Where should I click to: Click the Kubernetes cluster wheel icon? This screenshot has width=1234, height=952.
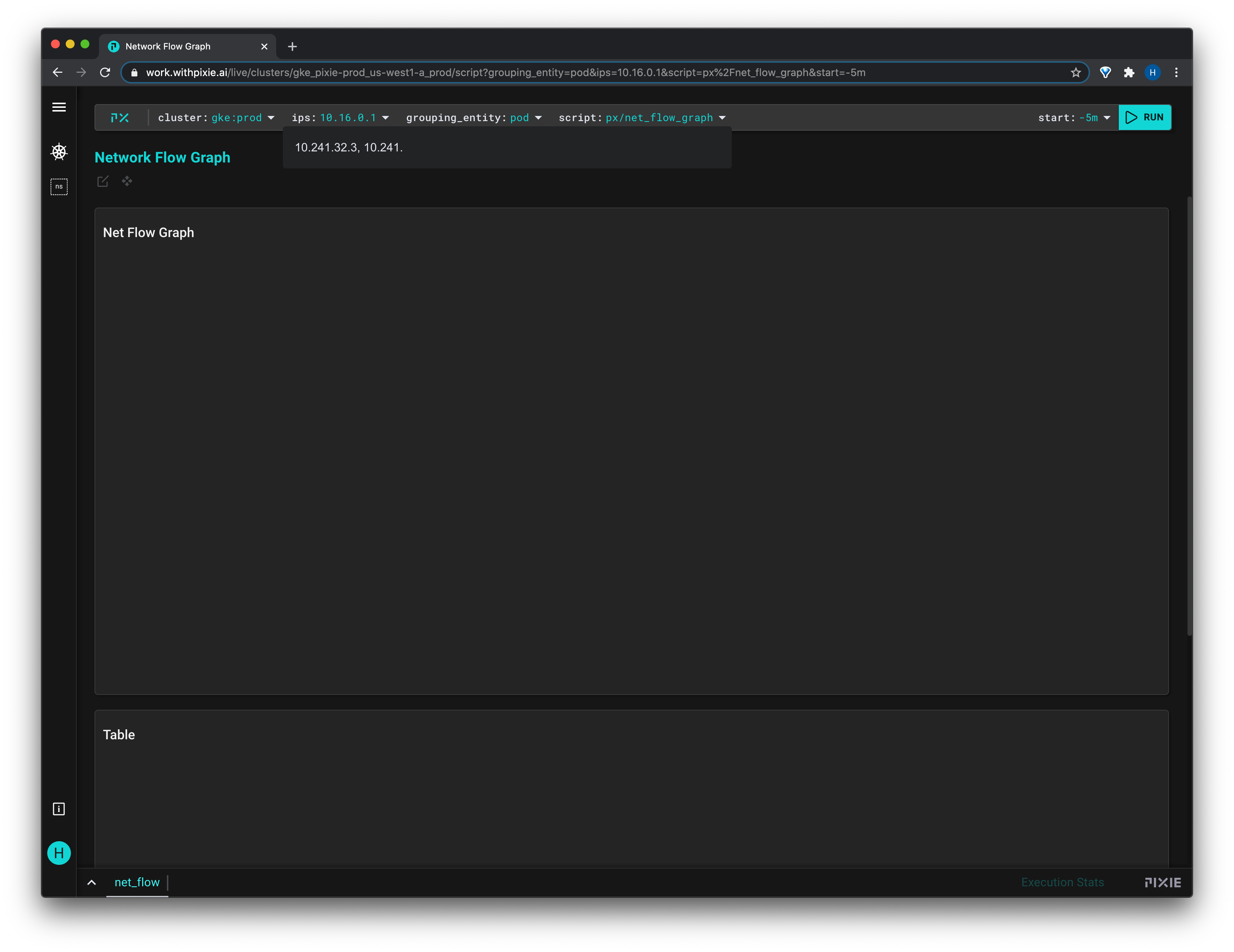pyautogui.click(x=59, y=151)
